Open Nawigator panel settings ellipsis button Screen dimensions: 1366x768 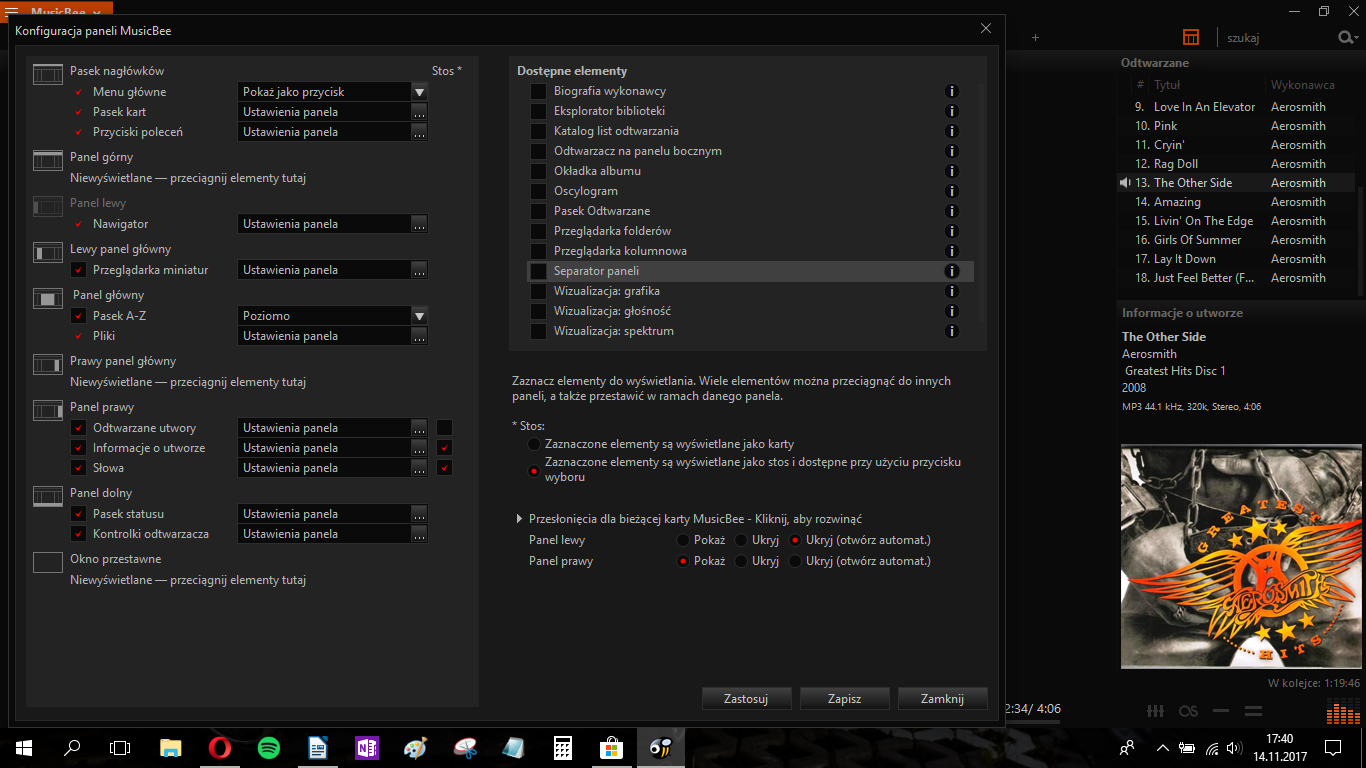[x=419, y=224]
